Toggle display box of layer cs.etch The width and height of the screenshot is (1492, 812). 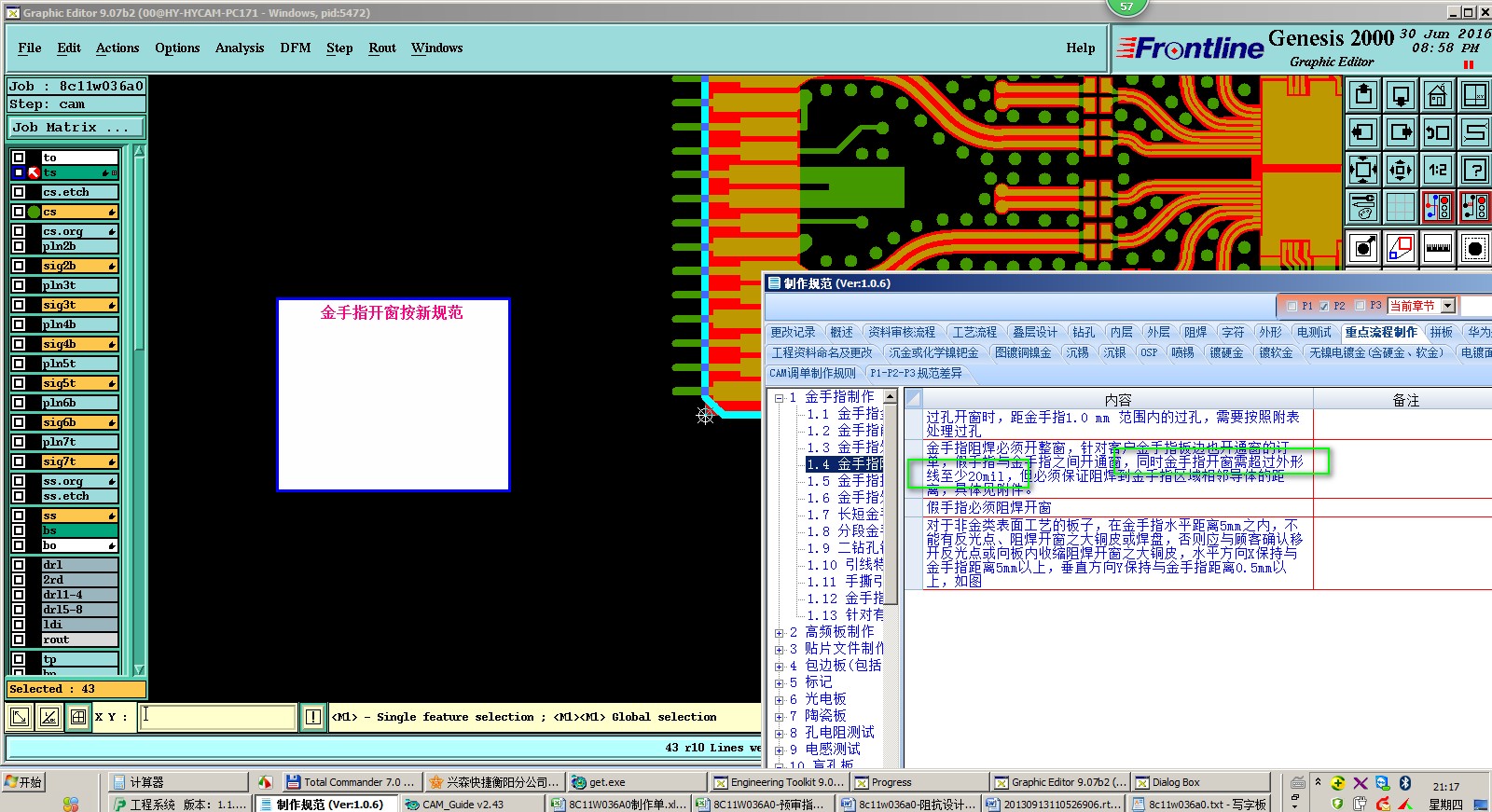pos(19,192)
